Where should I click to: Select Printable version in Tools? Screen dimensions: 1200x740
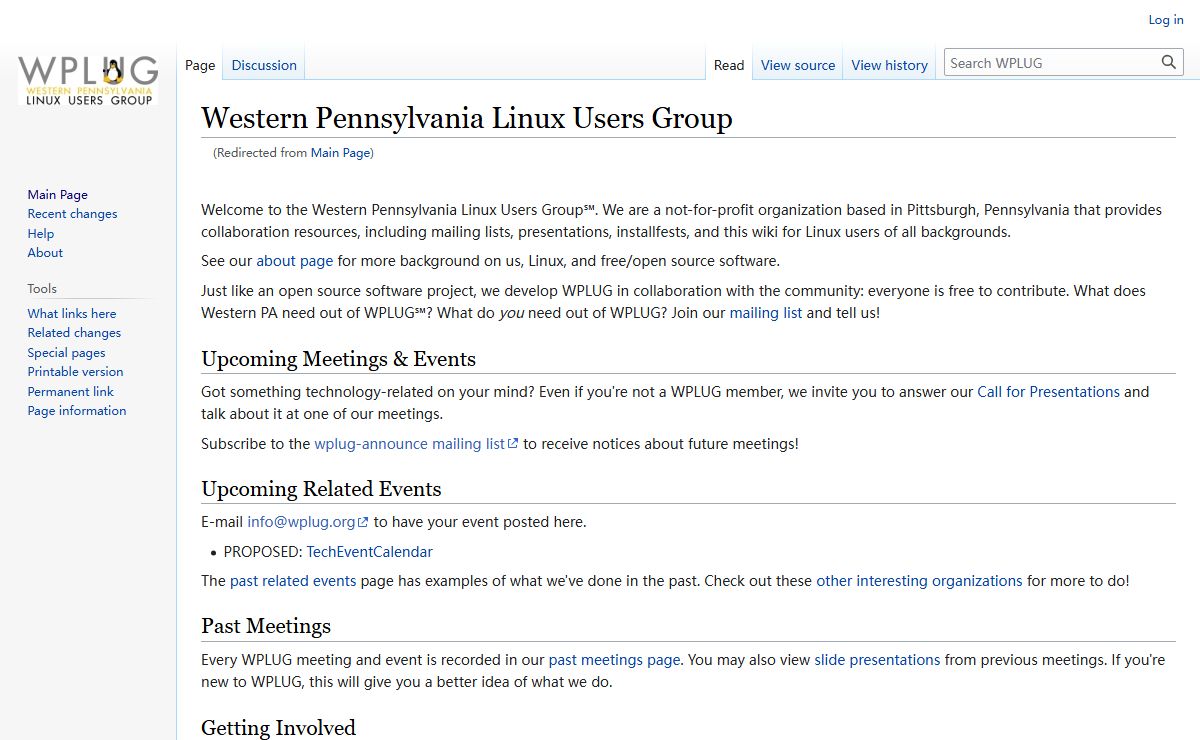(75, 371)
